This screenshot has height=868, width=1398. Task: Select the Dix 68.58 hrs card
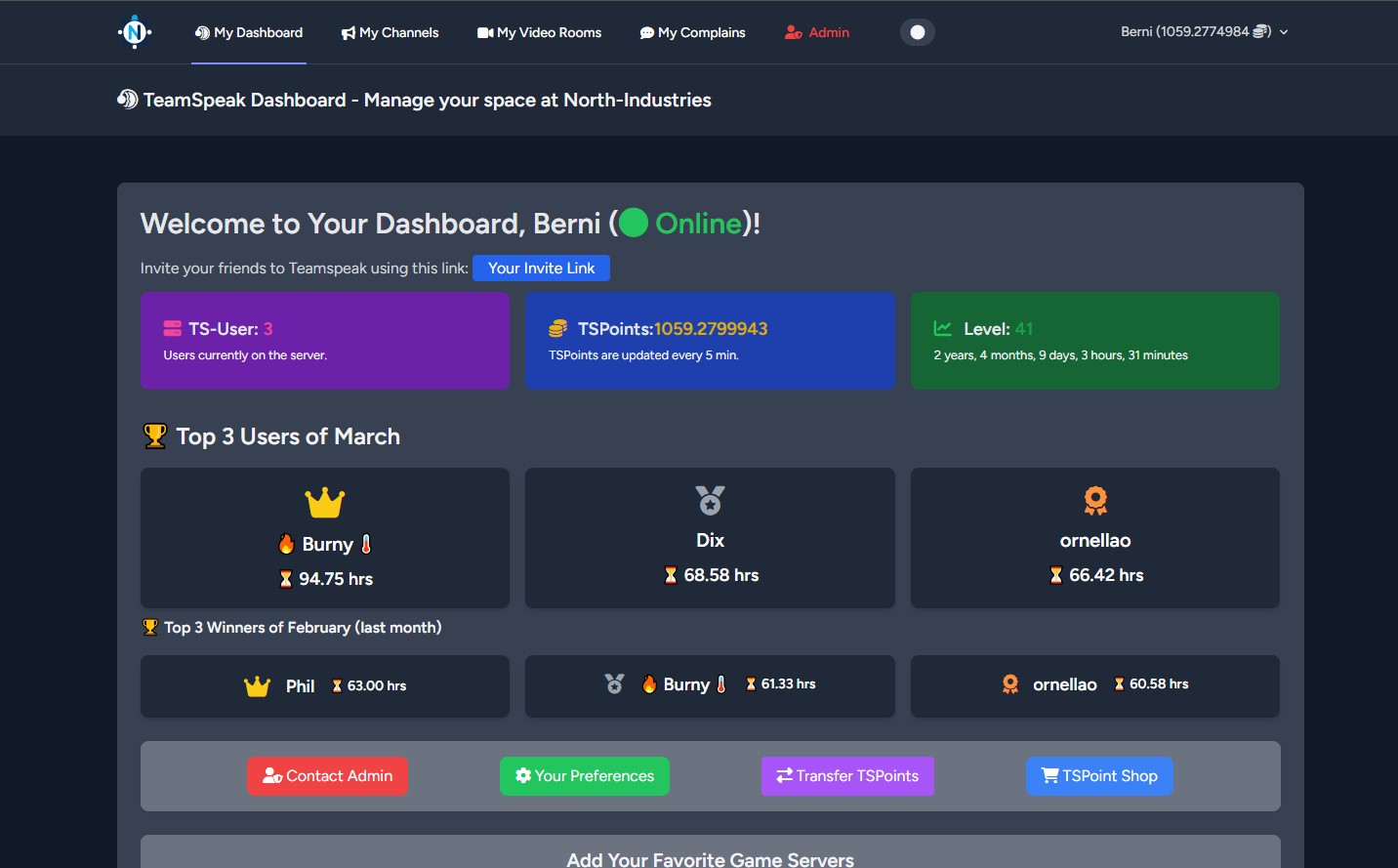click(710, 538)
